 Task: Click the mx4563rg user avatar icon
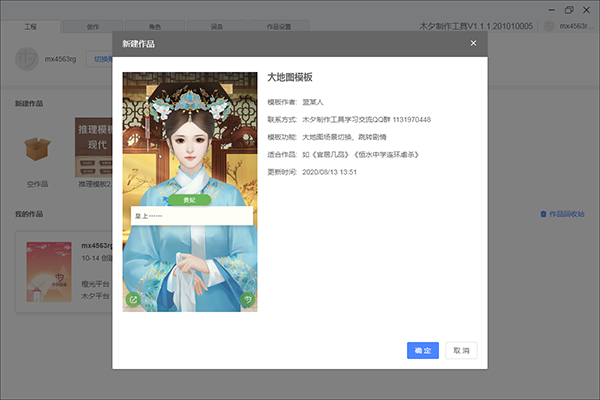point(26,58)
